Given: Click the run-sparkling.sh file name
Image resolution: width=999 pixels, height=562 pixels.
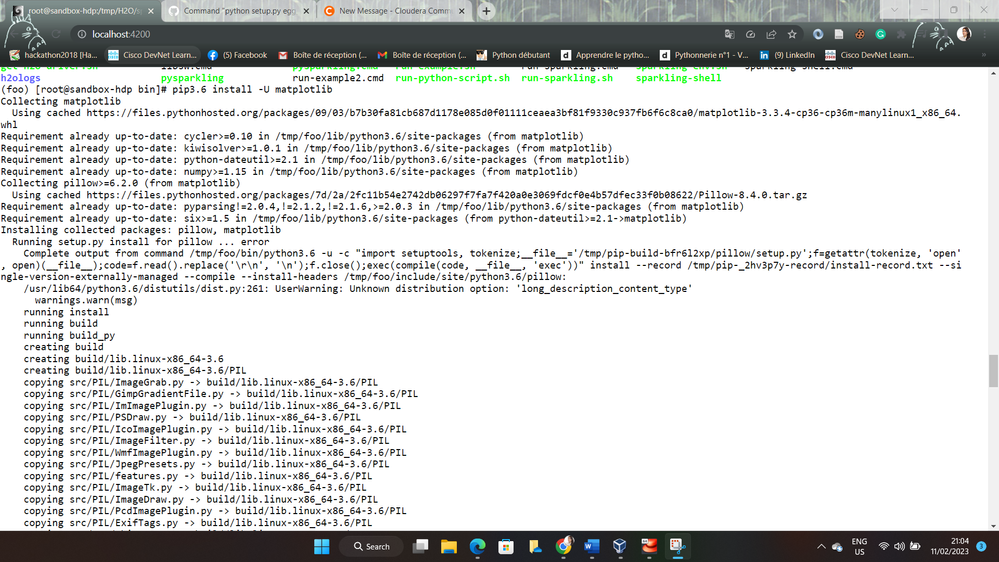Looking at the screenshot, I should pos(567,78).
